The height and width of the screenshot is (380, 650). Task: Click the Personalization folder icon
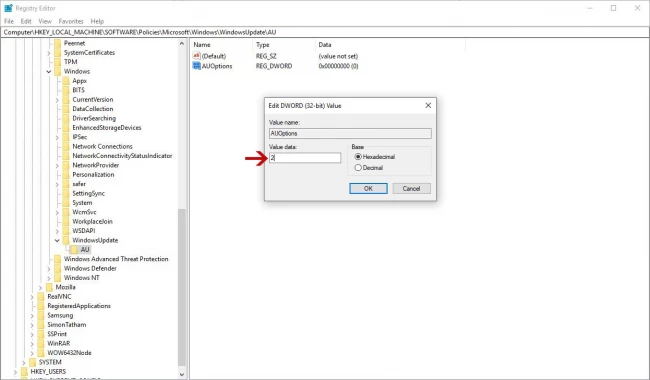click(65, 174)
